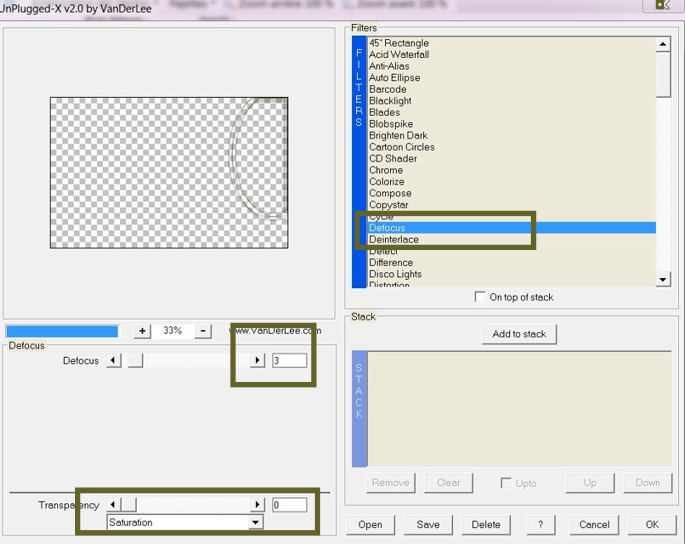The image size is (685, 544).
Task: Click the Transparency value field showing 0
Action: tap(290, 505)
